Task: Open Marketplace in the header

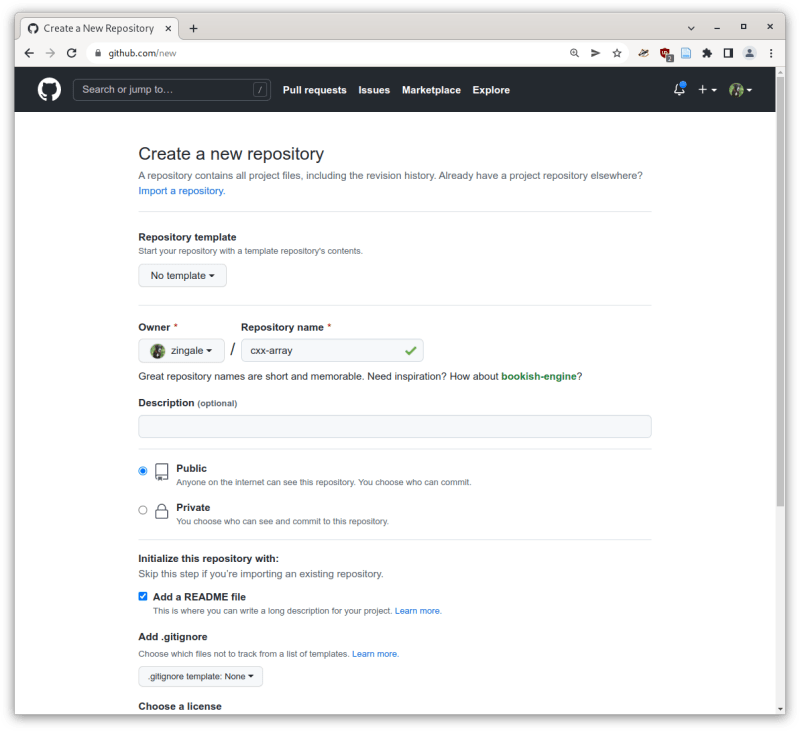Action: [x=431, y=90]
